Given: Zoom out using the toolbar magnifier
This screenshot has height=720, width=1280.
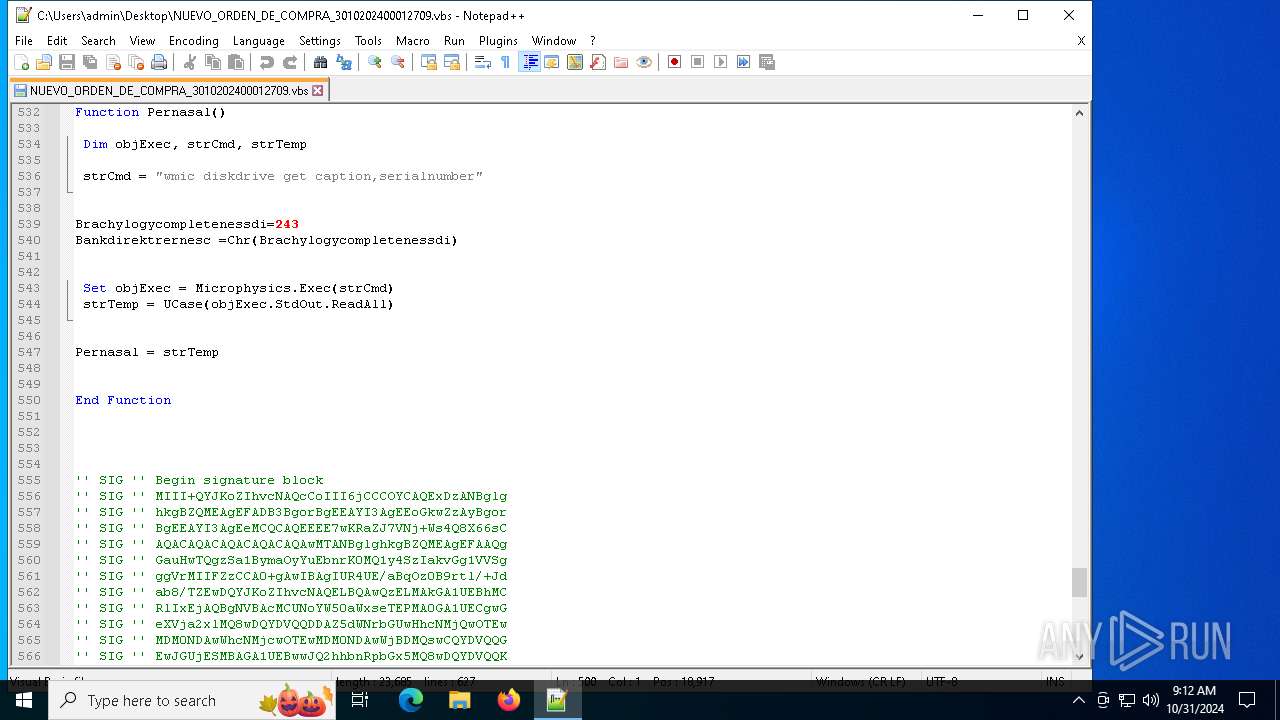Looking at the screenshot, I should [x=398, y=62].
